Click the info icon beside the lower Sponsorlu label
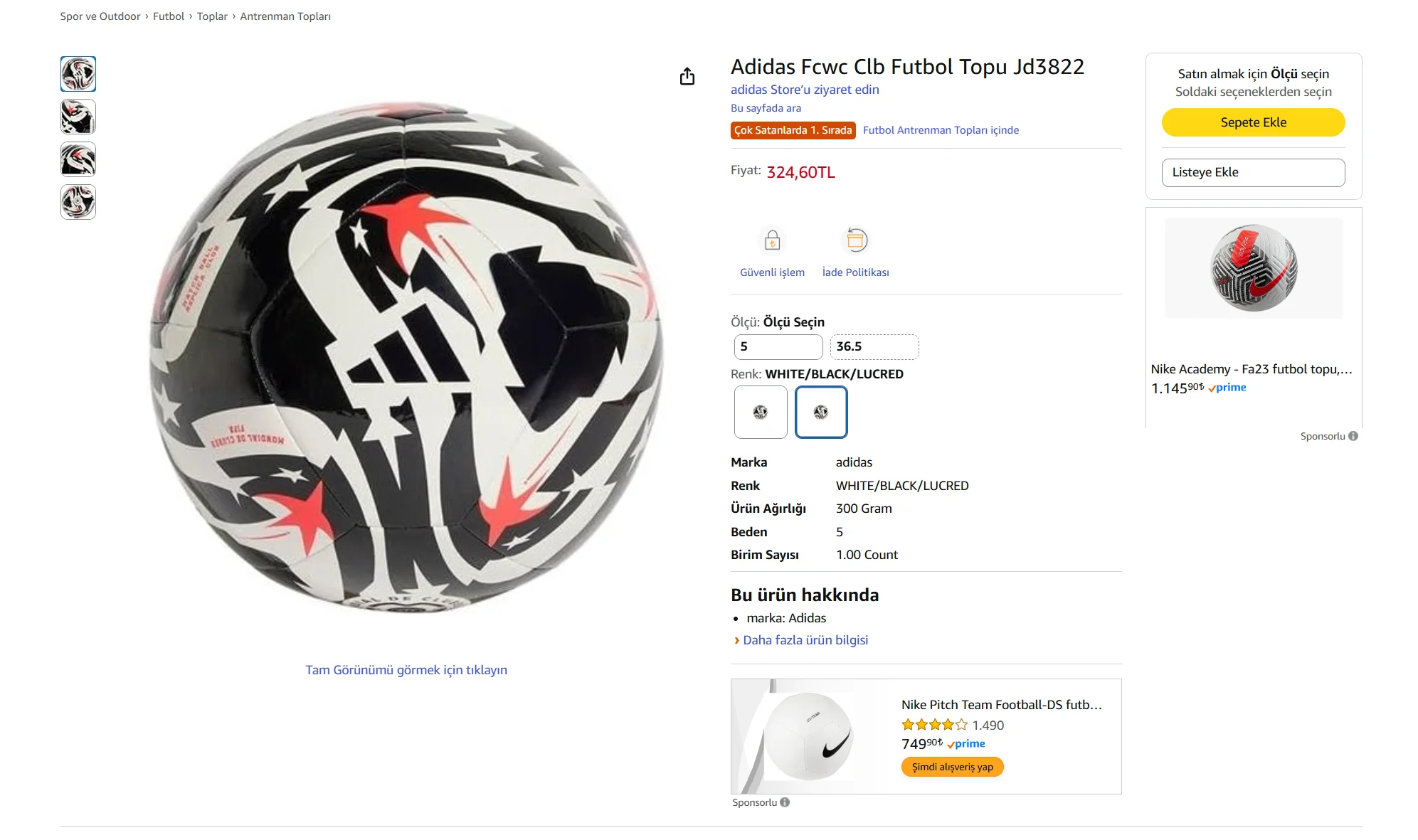 [785, 802]
